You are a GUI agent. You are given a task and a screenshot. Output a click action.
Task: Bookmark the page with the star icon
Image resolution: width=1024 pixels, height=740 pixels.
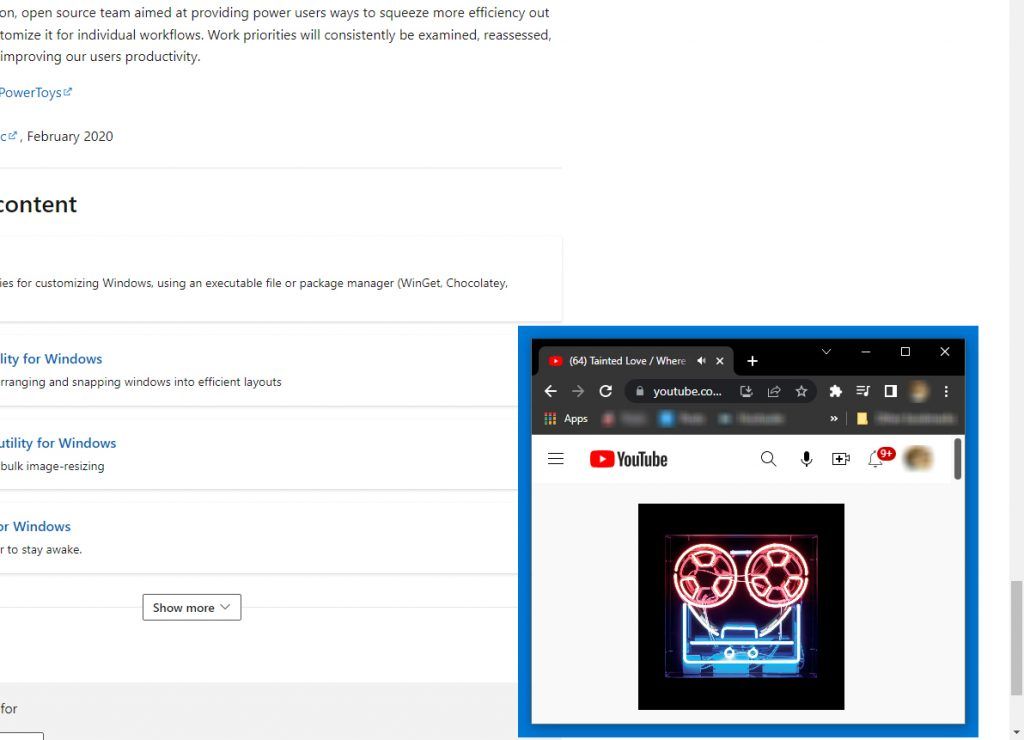click(x=801, y=391)
